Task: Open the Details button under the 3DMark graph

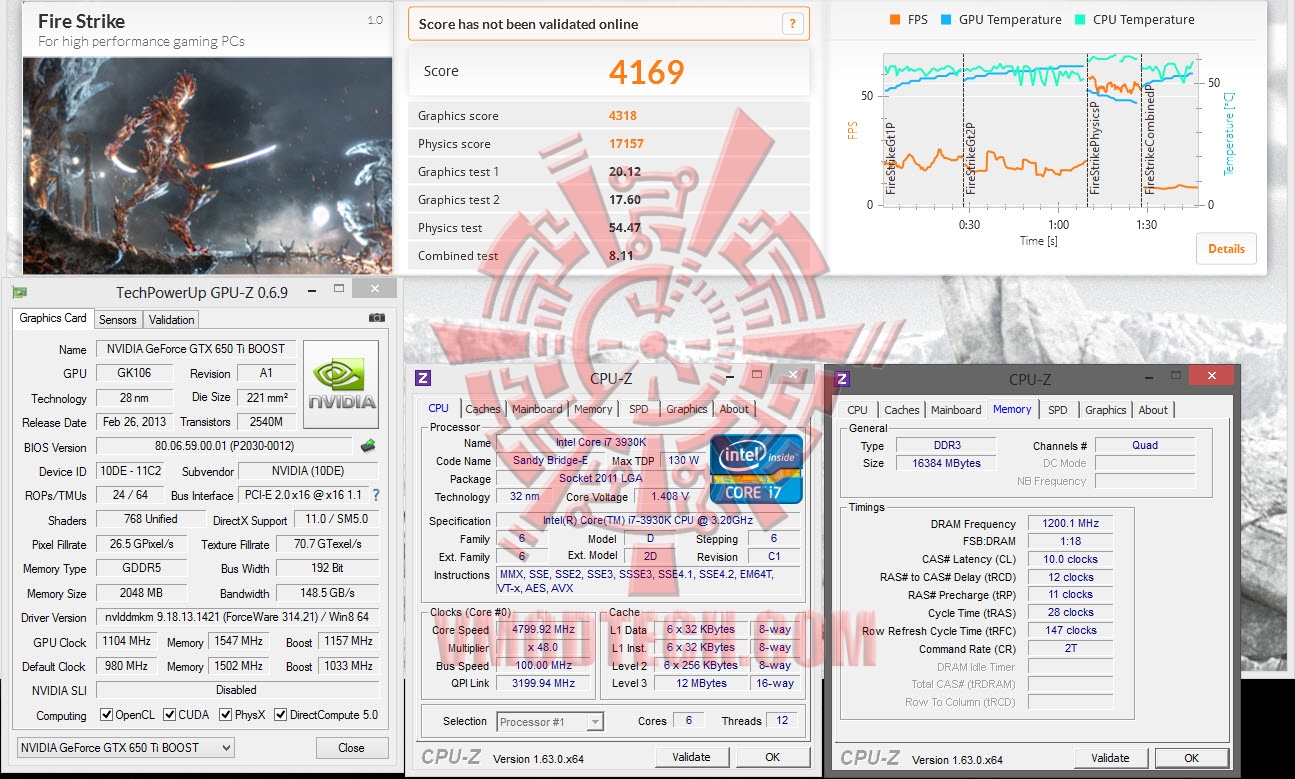Action: click(x=1226, y=249)
